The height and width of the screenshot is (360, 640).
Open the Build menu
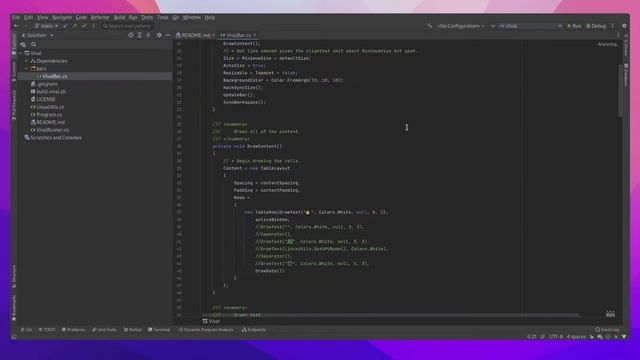coord(119,18)
